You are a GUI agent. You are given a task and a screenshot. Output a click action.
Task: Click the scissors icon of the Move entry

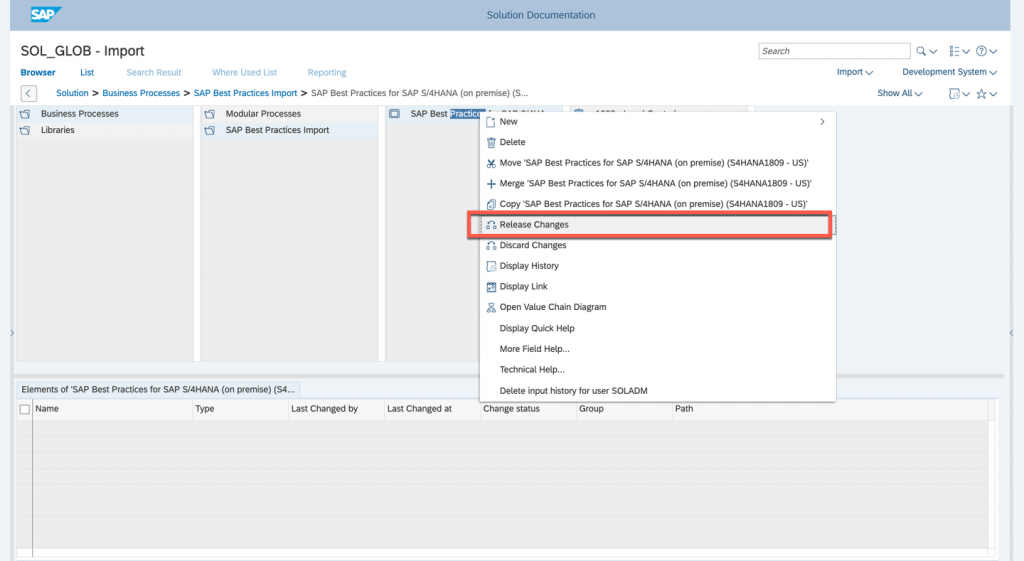click(491, 163)
